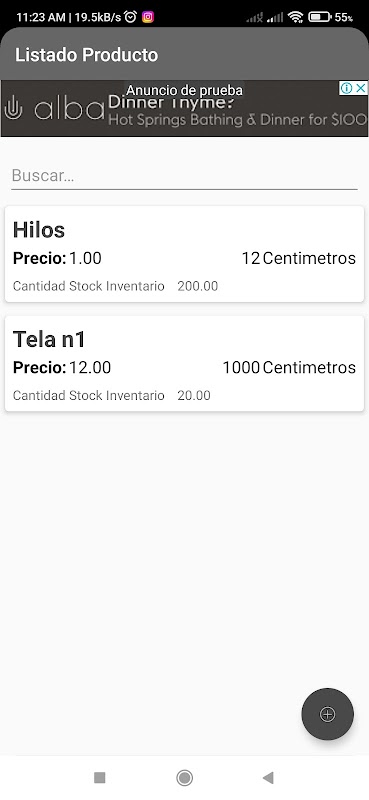Tap the Listado Producto title
369x800 pixels.
(87, 55)
